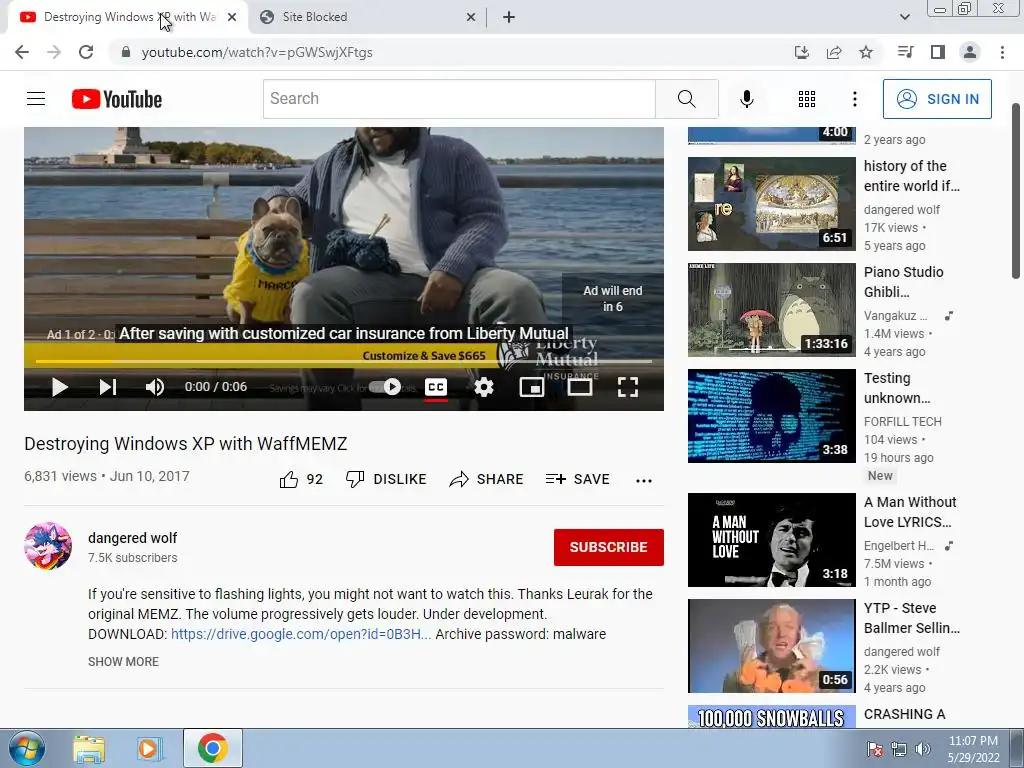Reload the YouTube page
1024x768 pixels.
point(86,52)
